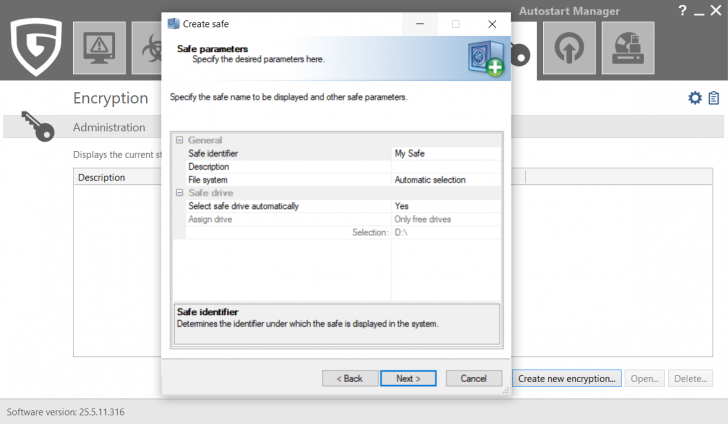728x424 pixels.
Task: Click the disabled Delete... button
Action: [690, 378]
